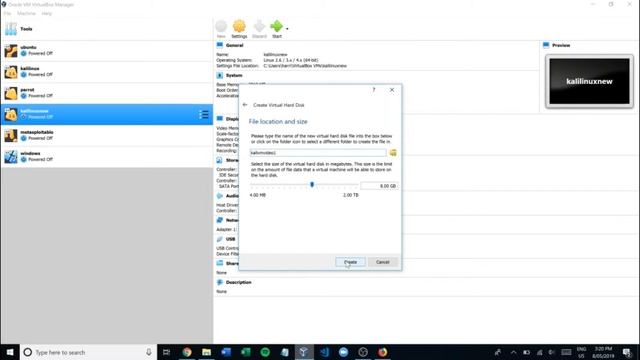Click the hard disk file name input box
This screenshot has width=640, height=360.
click(318, 153)
